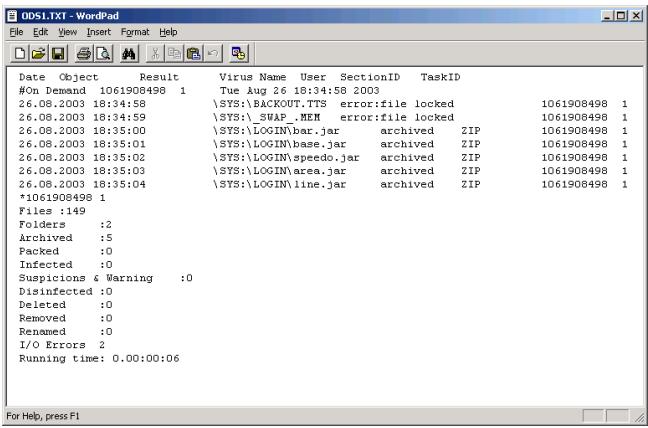The height and width of the screenshot is (428, 648).
Task: Click the Undo toolbar icon
Action: tap(213, 54)
